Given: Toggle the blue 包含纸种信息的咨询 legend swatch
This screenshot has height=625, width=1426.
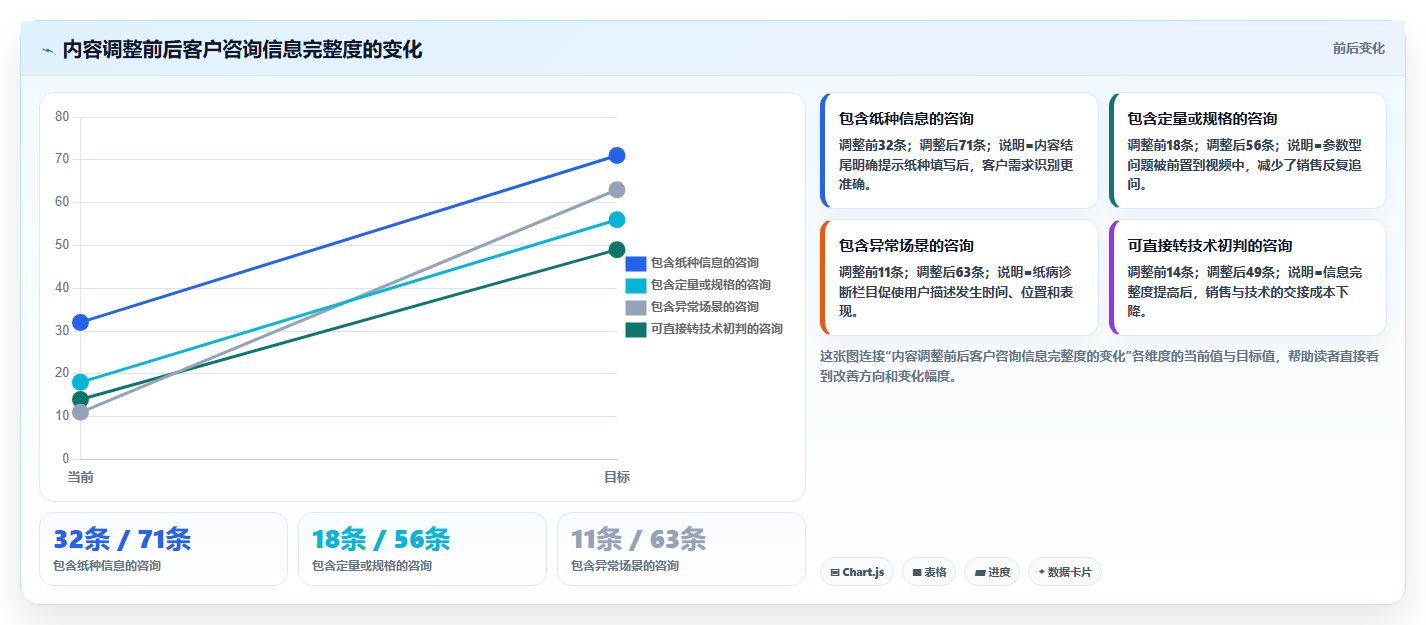Looking at the screenshot, I should [636, 263].
